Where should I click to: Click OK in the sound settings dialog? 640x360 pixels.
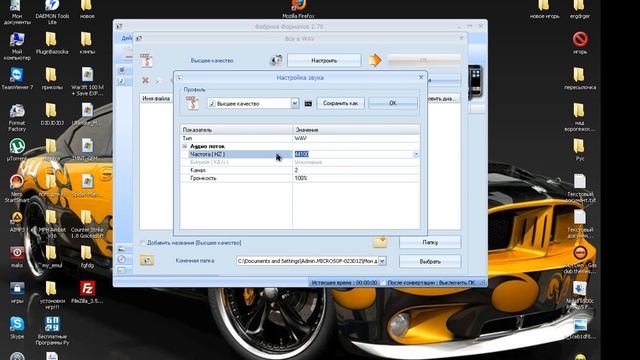(393, 103)
